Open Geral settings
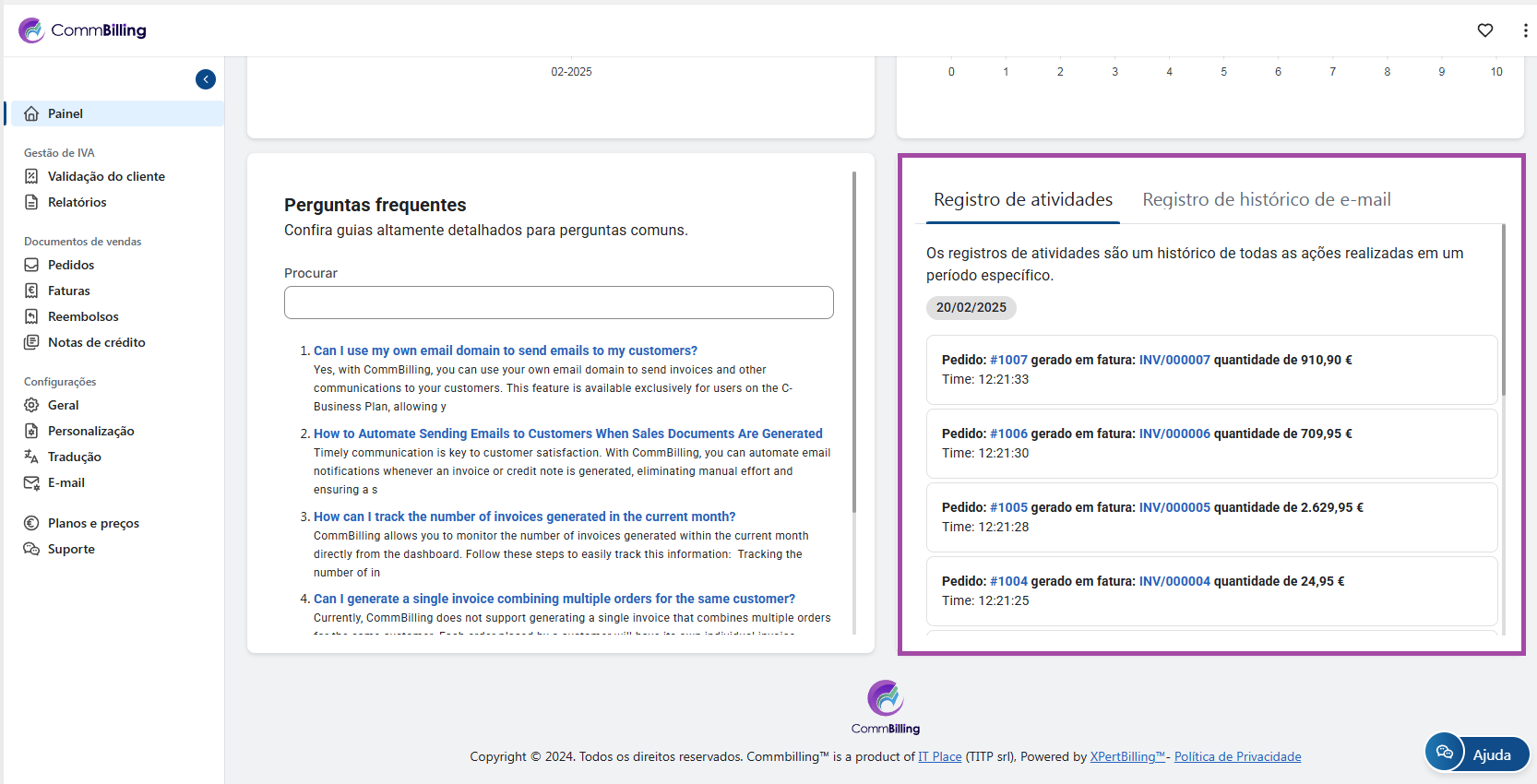The image size is (1537, 784). pyautogui.click(x=63, y=405)
